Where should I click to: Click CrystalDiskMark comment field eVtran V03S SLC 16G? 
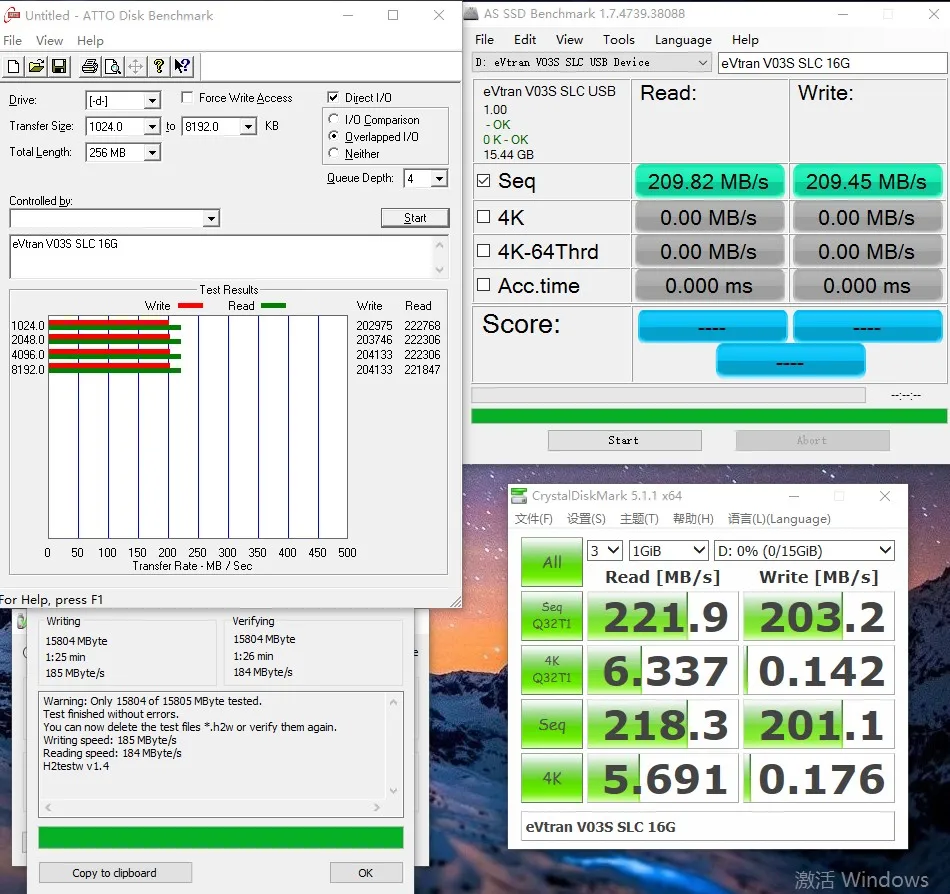[x=708, y=827]
